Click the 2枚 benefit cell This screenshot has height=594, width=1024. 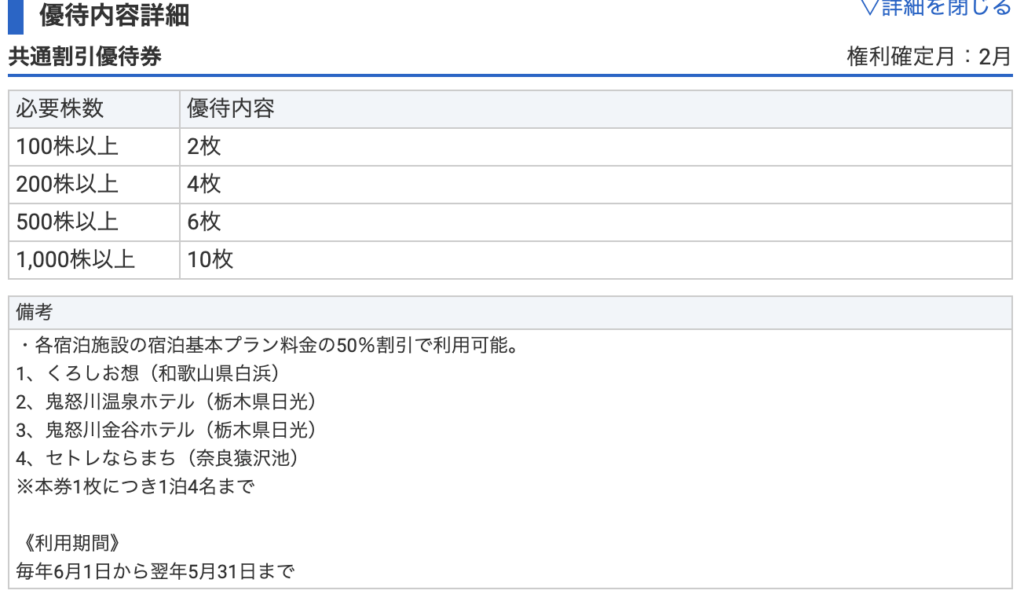click(x=204, y=147)
